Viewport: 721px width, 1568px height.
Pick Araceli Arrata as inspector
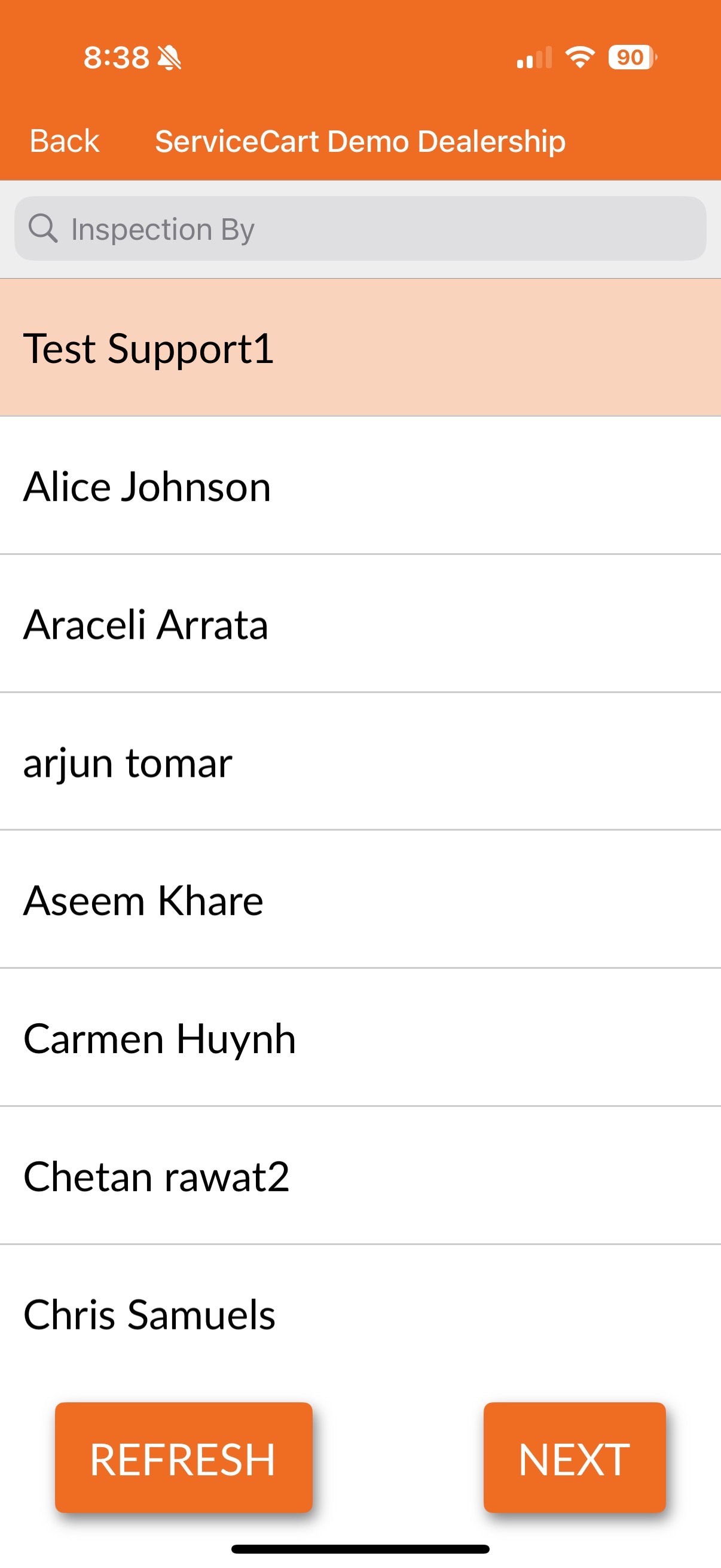tap(360, 624)
